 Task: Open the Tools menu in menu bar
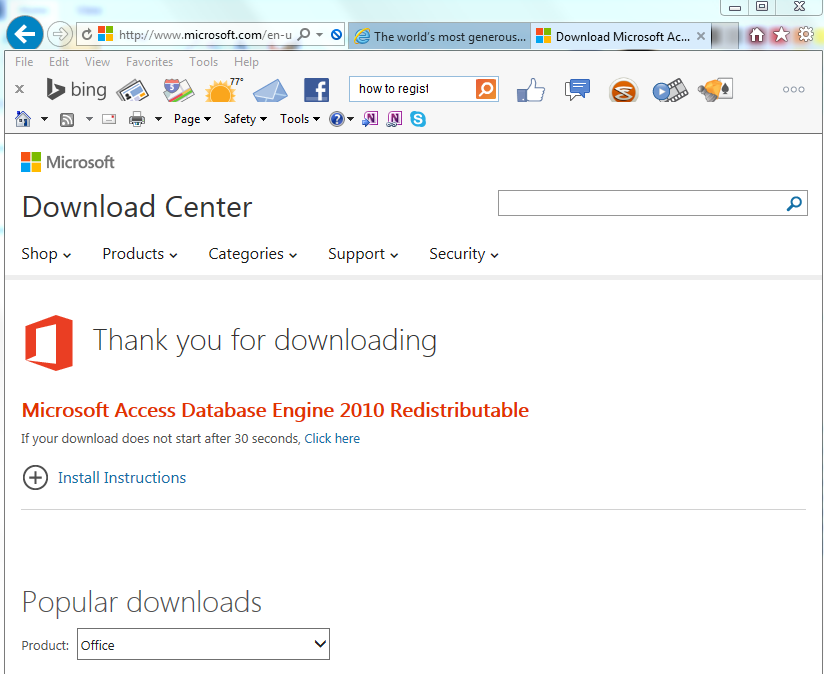(203, 62)
